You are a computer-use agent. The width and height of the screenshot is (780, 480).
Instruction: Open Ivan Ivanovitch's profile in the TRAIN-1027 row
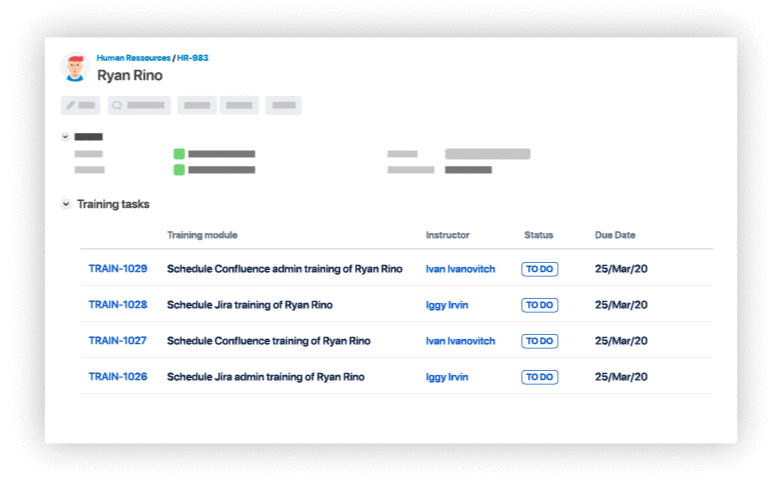460,341
